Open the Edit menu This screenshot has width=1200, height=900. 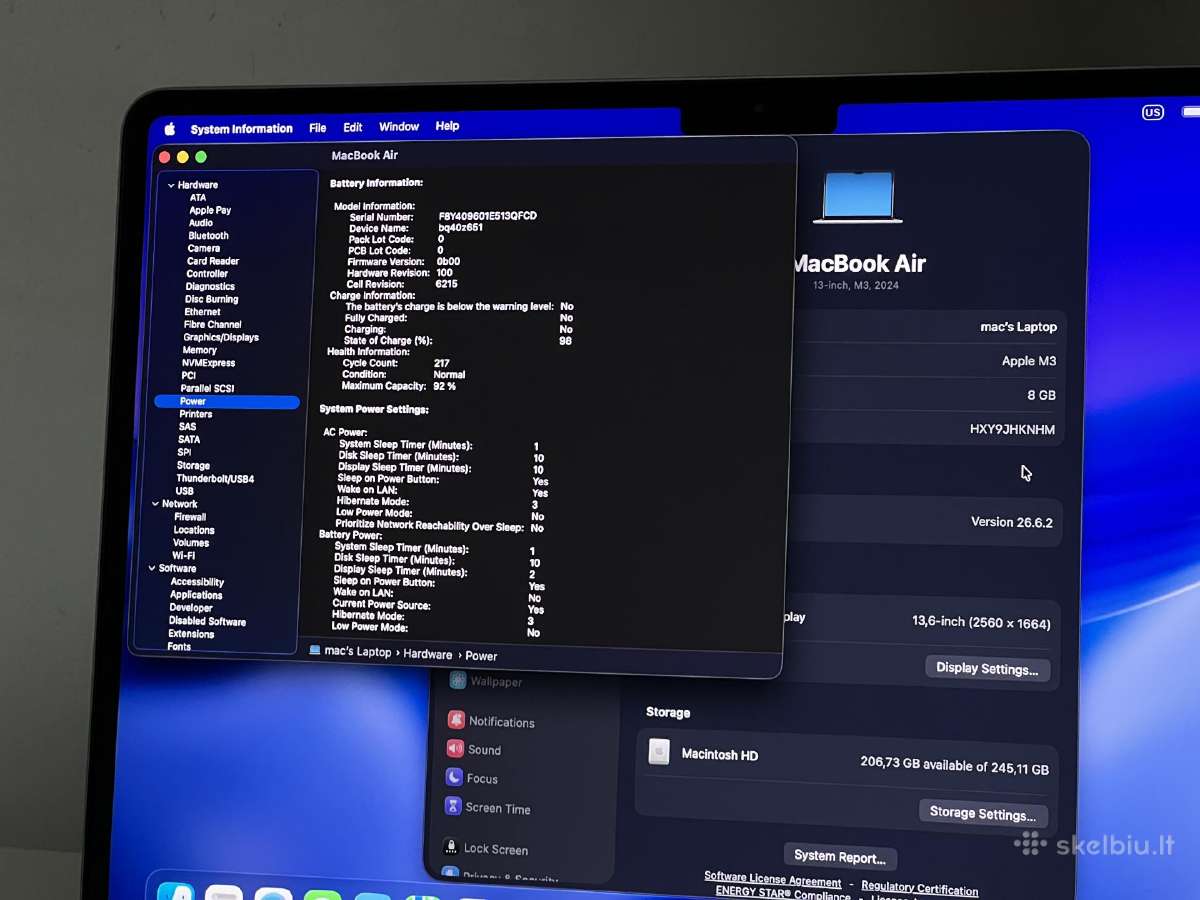tap(353, 127)
